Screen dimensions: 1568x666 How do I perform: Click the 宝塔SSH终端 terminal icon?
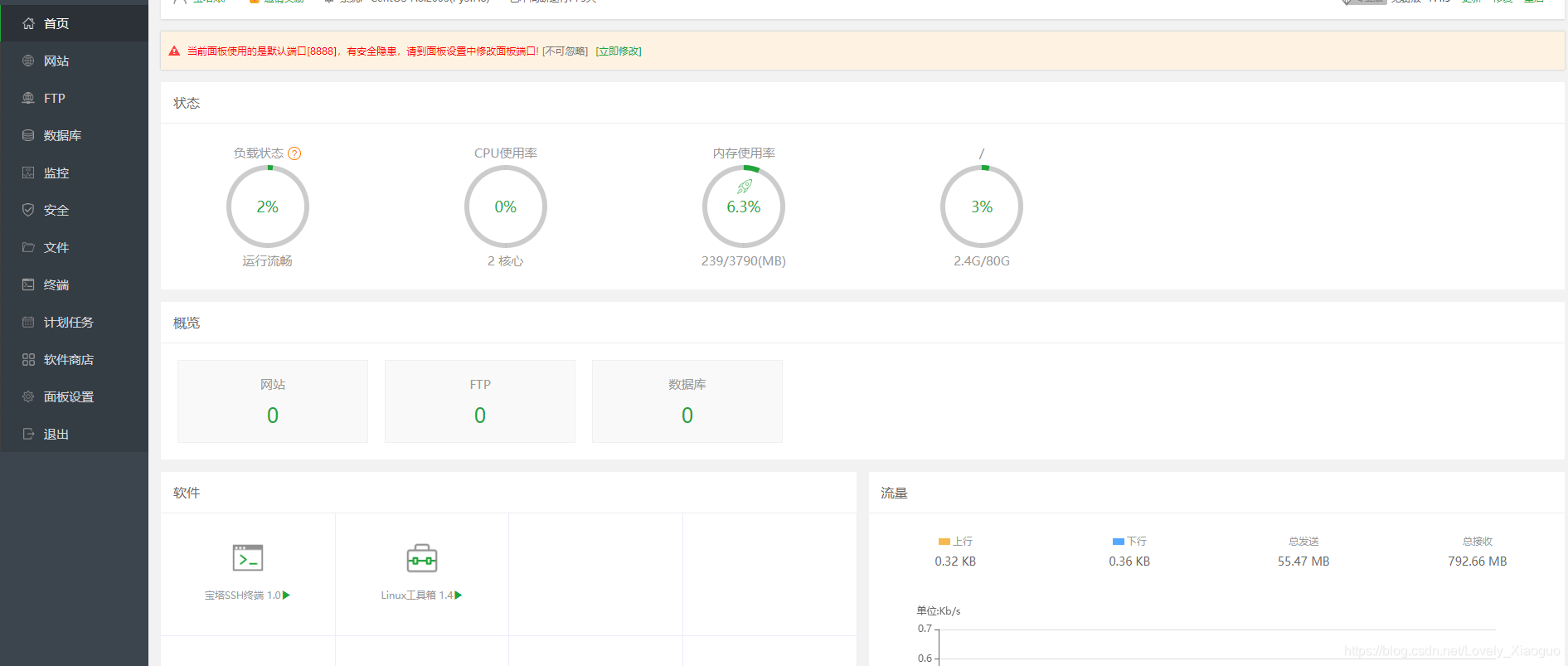[x=248, y=558]
